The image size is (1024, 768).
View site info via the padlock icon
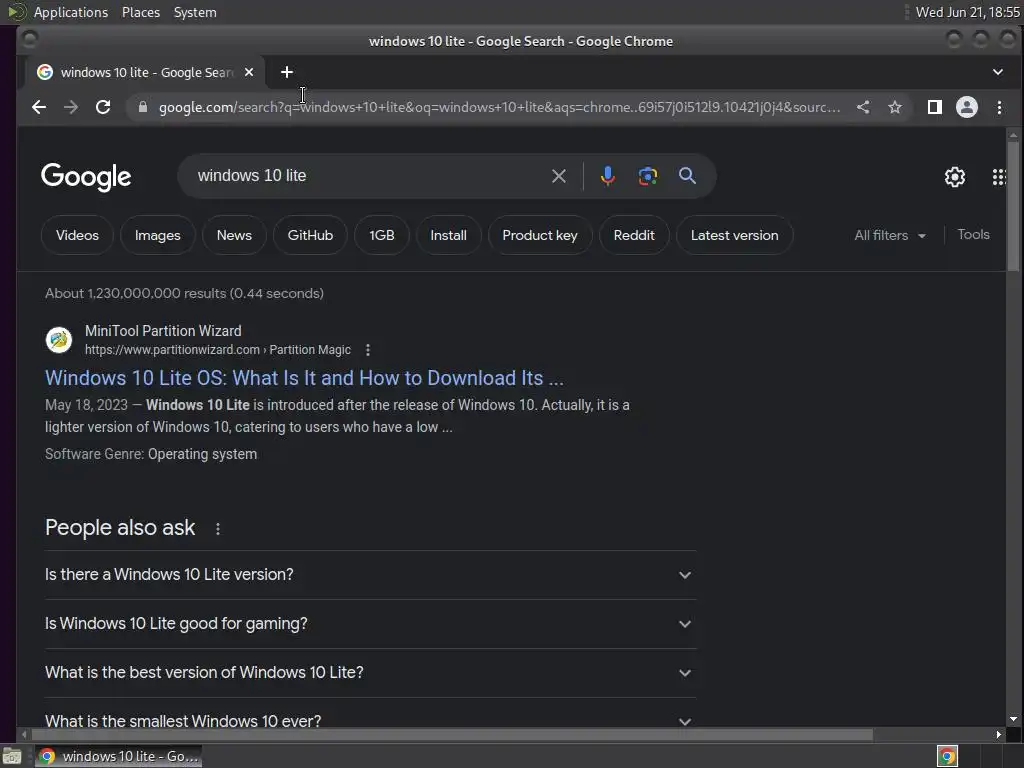(142, 107)
